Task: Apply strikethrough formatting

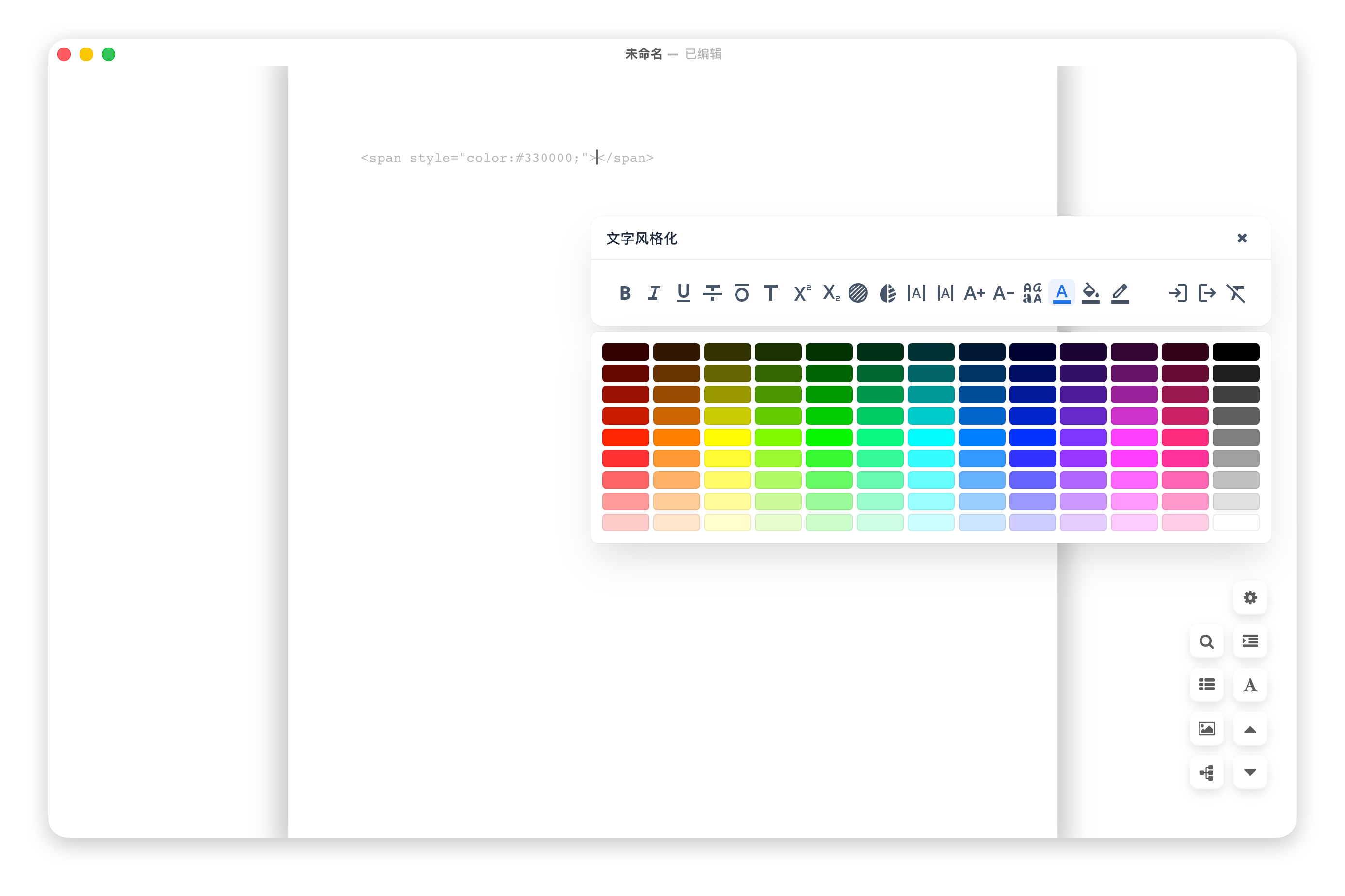Action: [x=712, y=293]
